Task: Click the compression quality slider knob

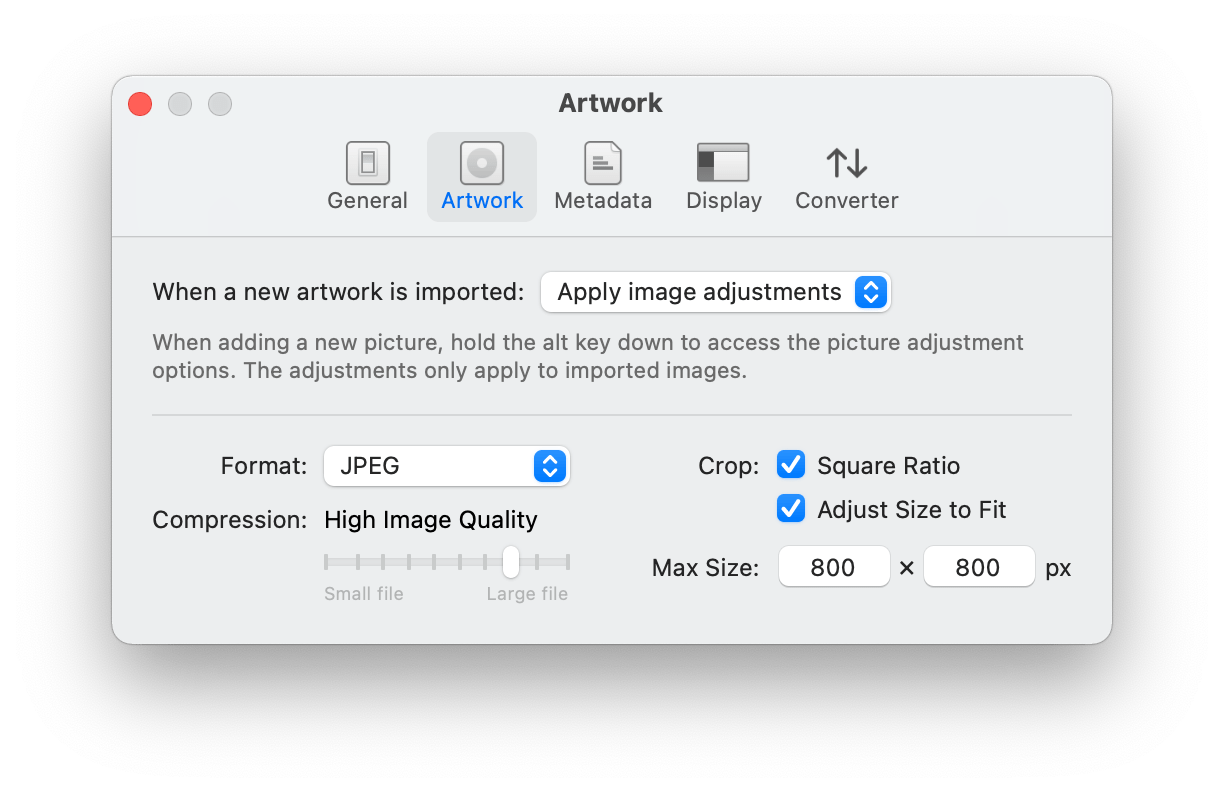Action: click(x=511, y=562)
